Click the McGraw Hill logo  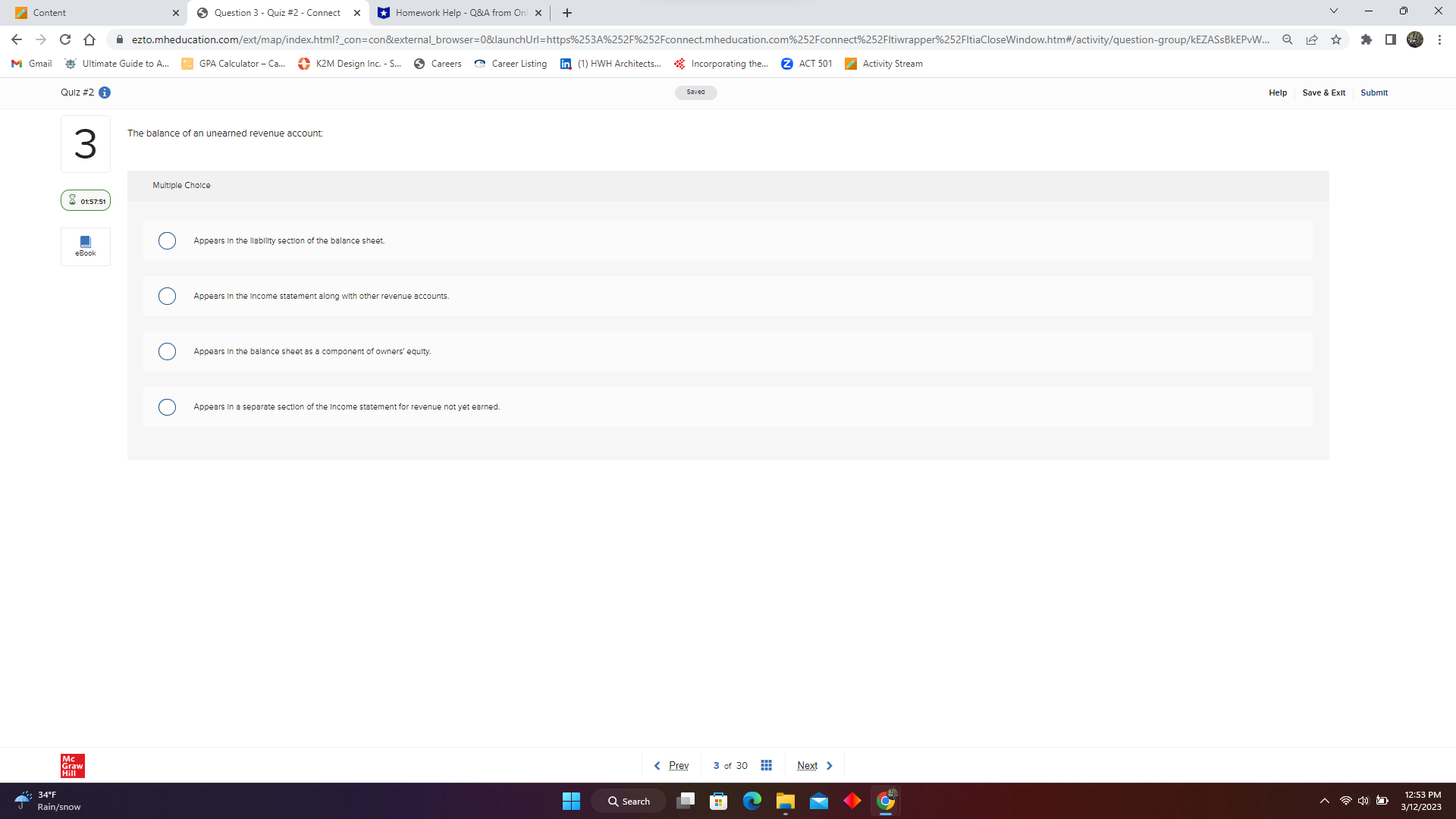click(x=73, y=765)
